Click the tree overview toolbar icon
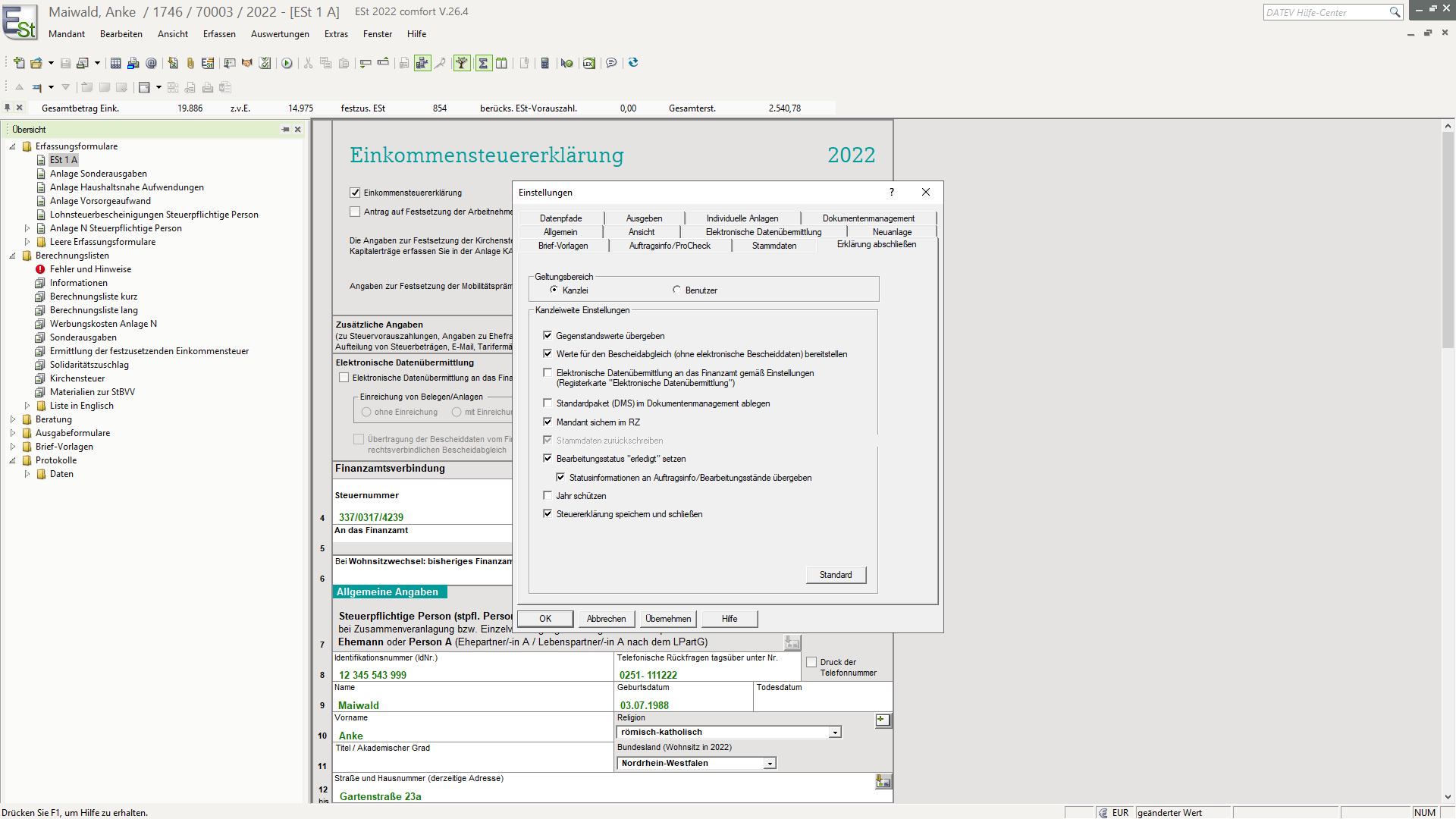Image resolution: width=1456 pixels, height=819 pixels. point(462,63)
